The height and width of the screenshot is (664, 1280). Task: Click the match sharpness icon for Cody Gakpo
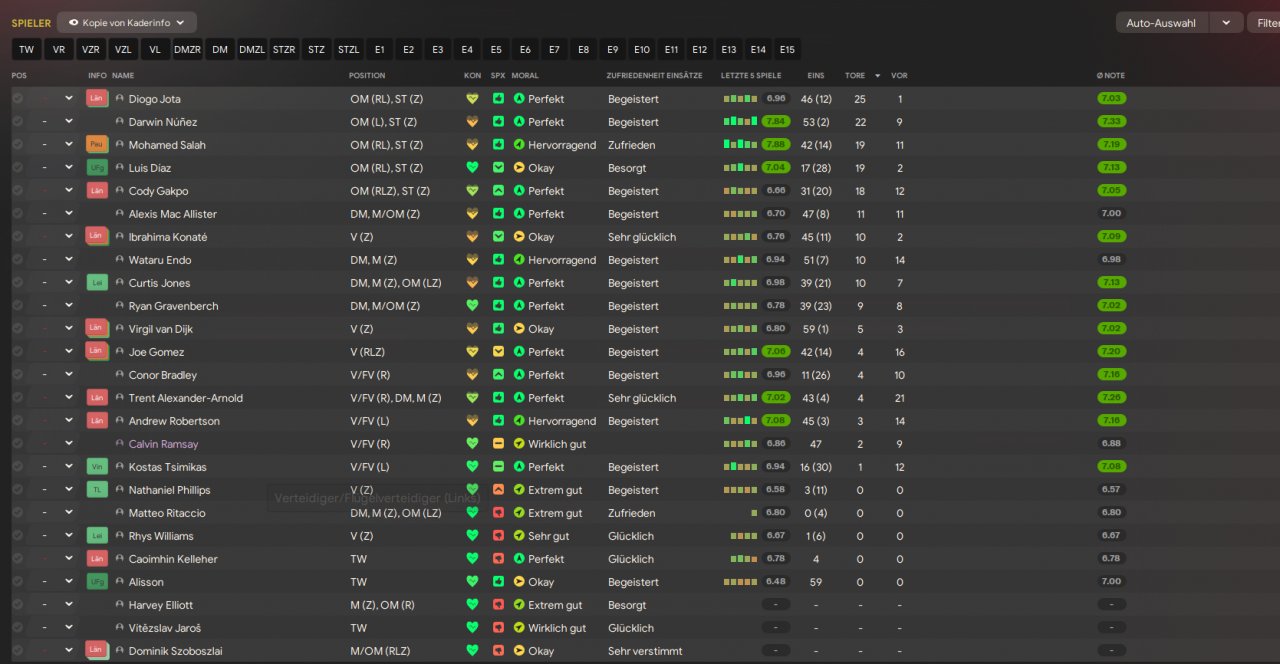click(x=498, y=191)
